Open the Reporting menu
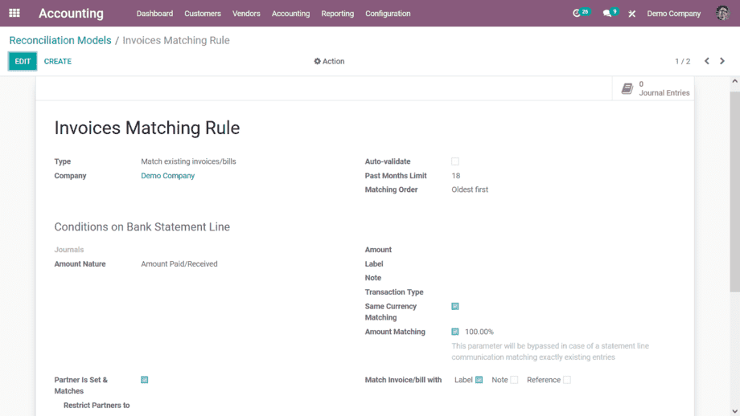The width and height of the screenshot is (740, 416). pos(337,14)
